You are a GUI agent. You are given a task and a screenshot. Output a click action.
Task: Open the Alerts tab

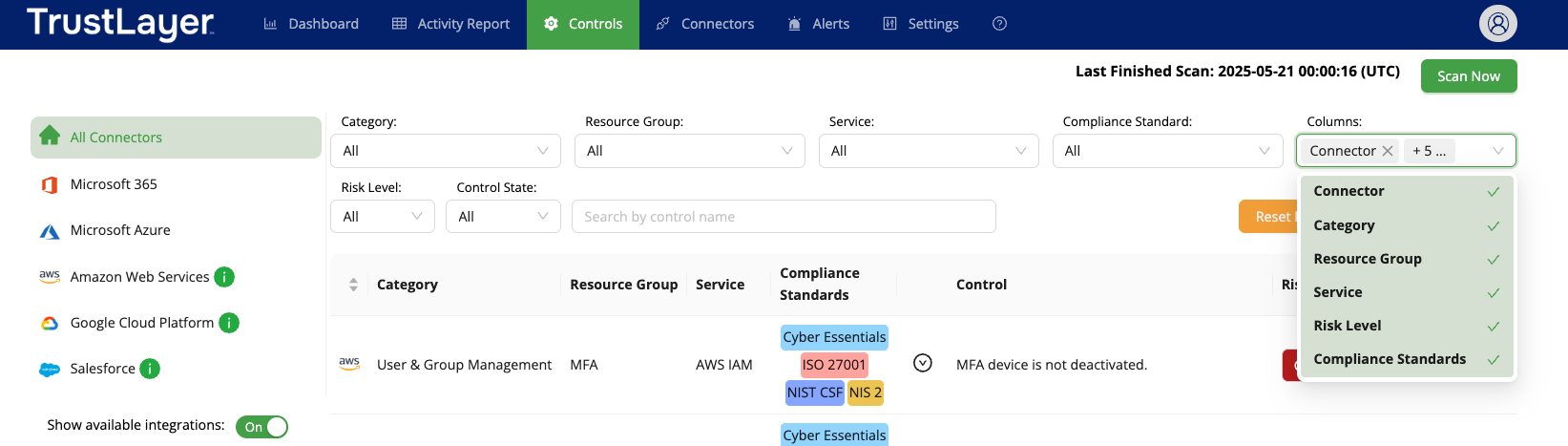(819, 24)
